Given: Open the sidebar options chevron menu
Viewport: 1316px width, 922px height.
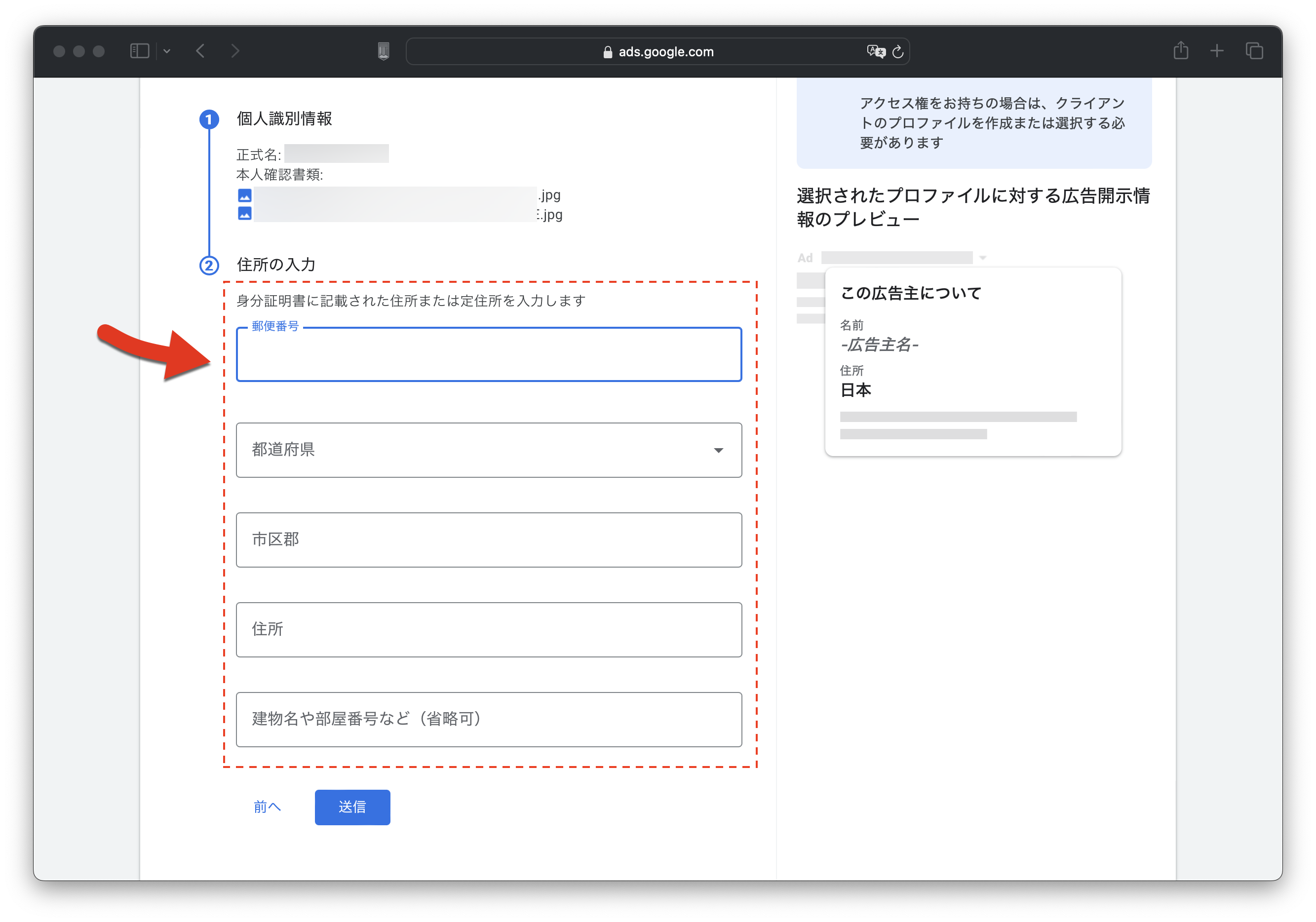Looking at the screenshot, I should point(167,51).
